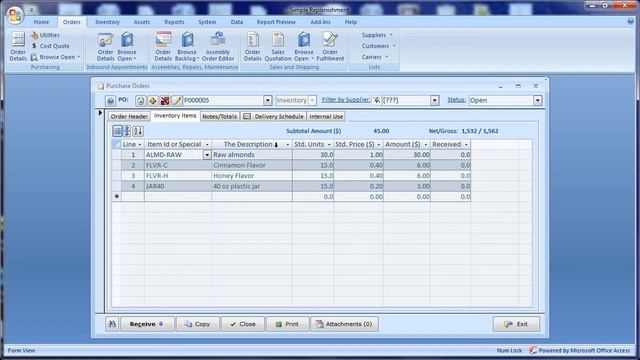Viewport: 640px width, 360px height.
Task: Open Help ribbon tab
Action: pyautogui.click(x=351, y=22)
